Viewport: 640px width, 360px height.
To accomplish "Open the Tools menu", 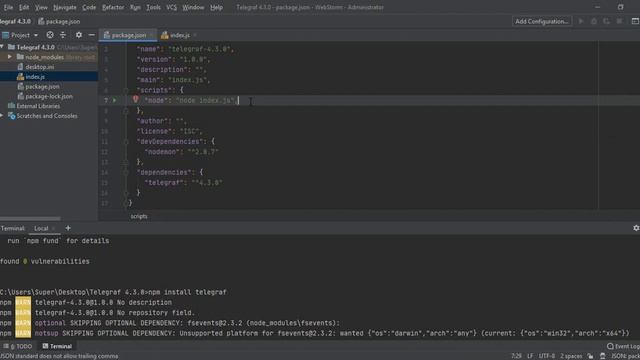I will tap(153, 7).
